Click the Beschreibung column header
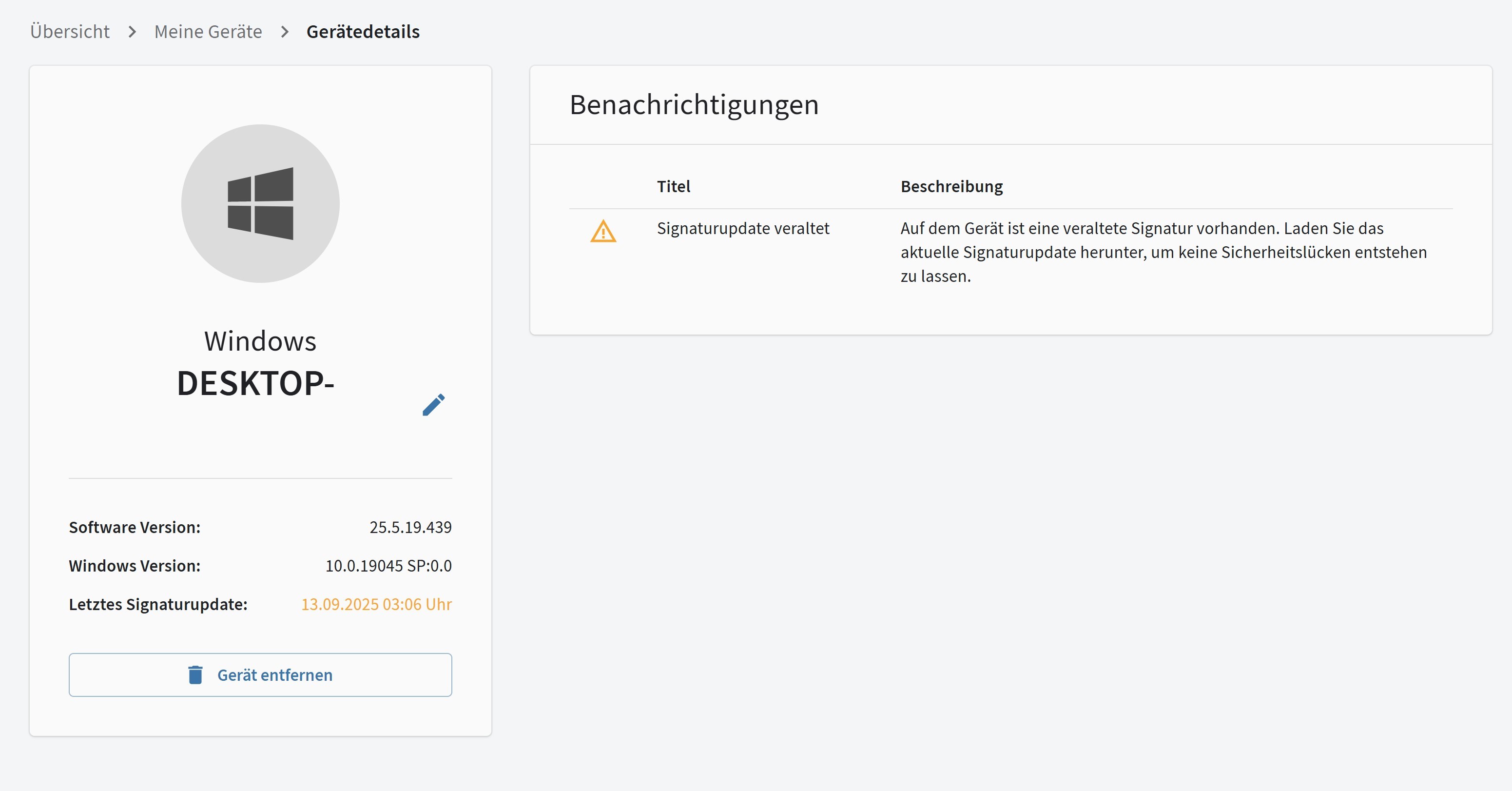The image size is (1512, 791). (951, 186)
